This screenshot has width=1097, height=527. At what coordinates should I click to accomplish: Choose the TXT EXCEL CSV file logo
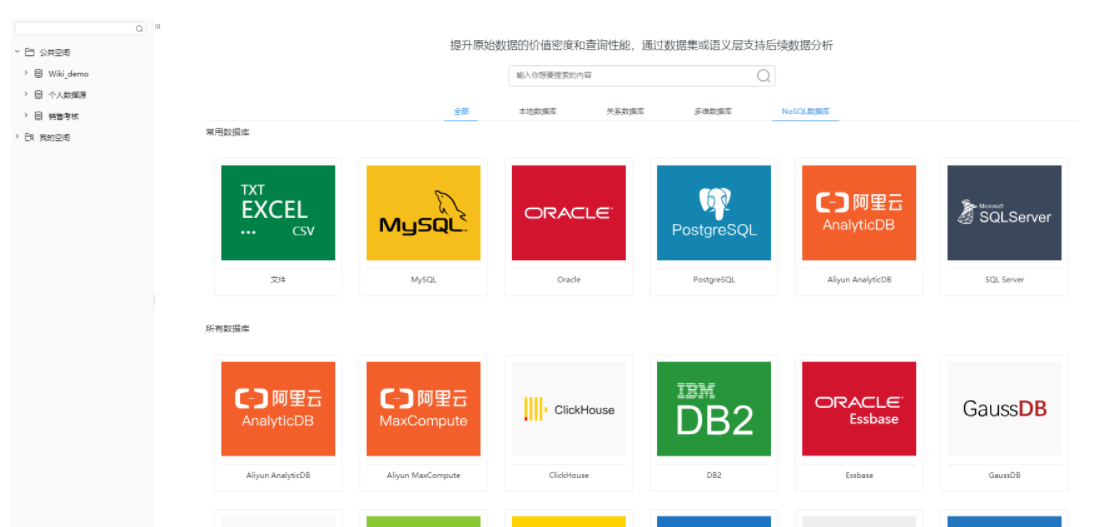(278, 213)
